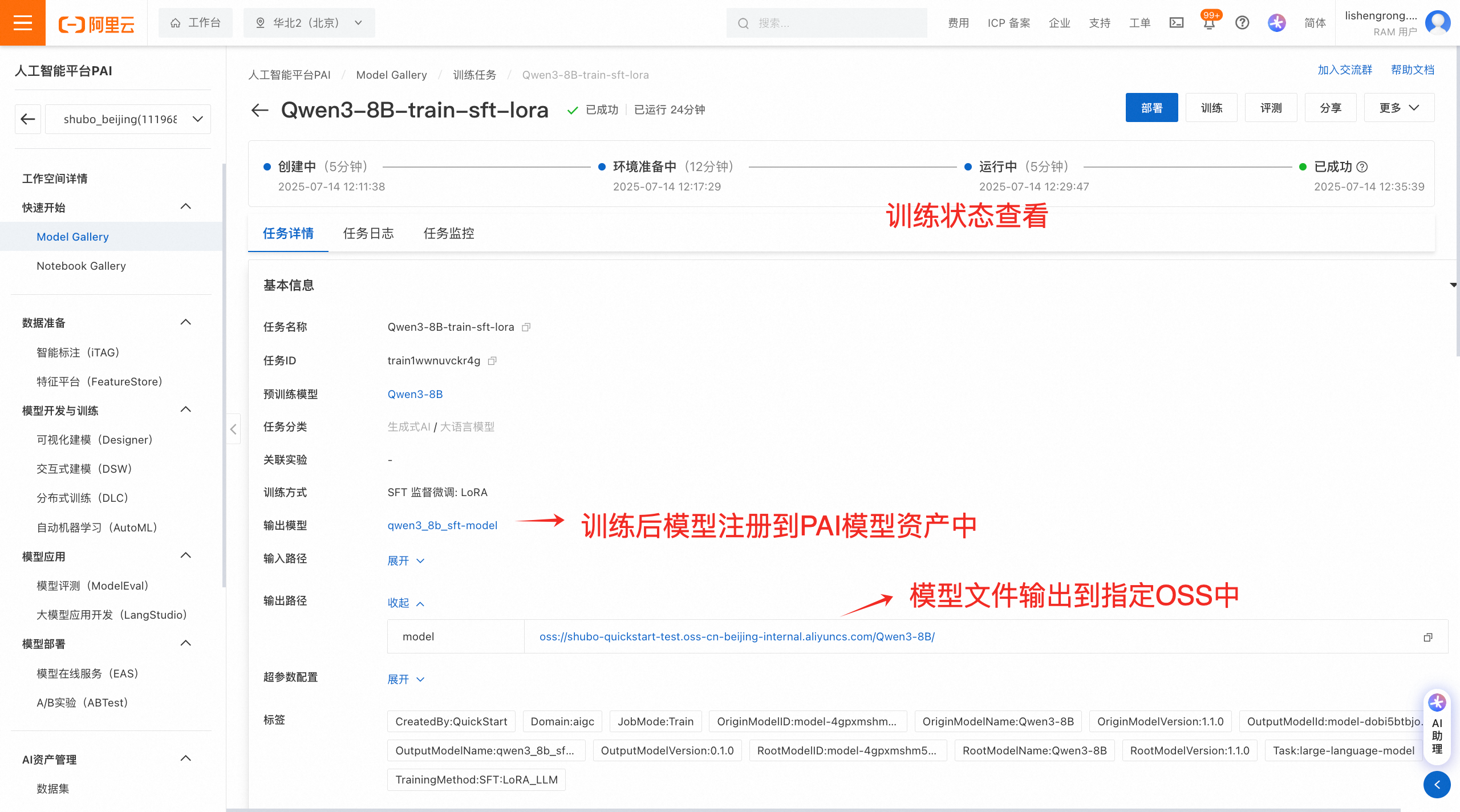Screen dimensions: 1460x812
Task: Collapse the data preparation menu group
Action: [x=185, y=322]
